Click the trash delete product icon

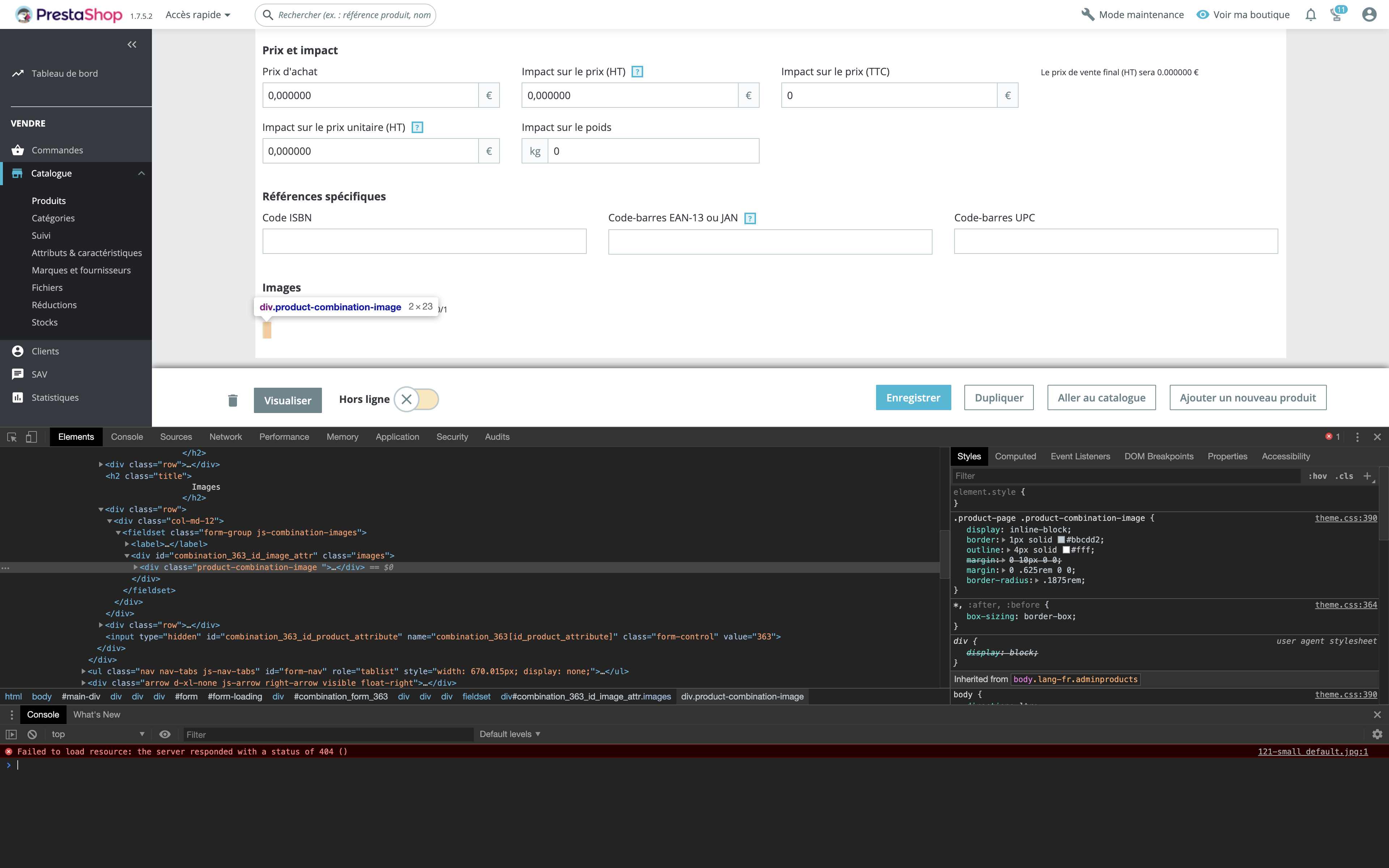tap(233, 400)
